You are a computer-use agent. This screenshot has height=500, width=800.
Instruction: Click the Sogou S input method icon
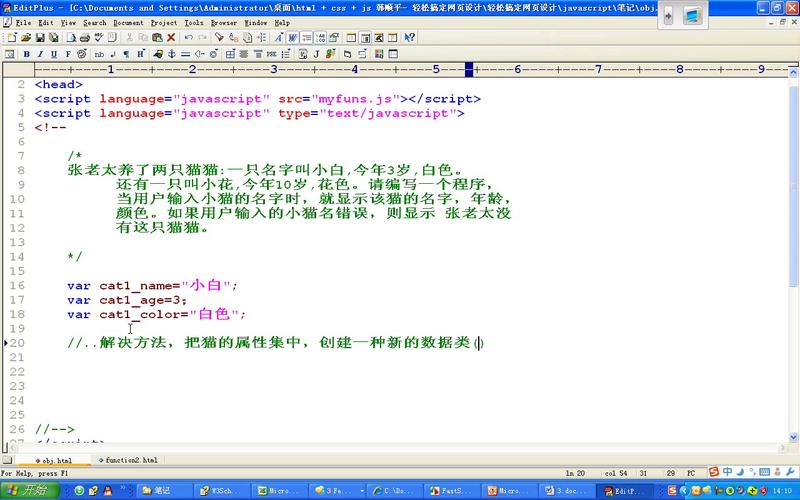pos(714,472)
